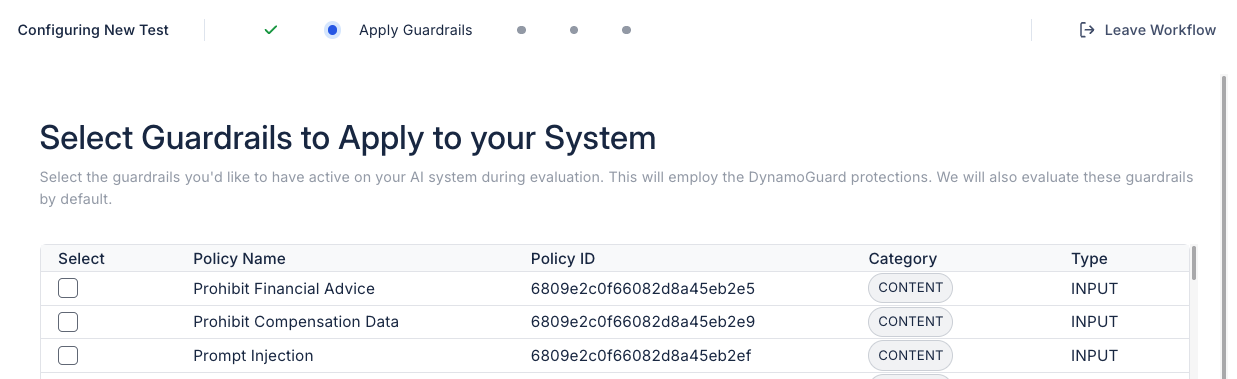
Task: Go to the third workflow step dot
Action: coord(521,30)
